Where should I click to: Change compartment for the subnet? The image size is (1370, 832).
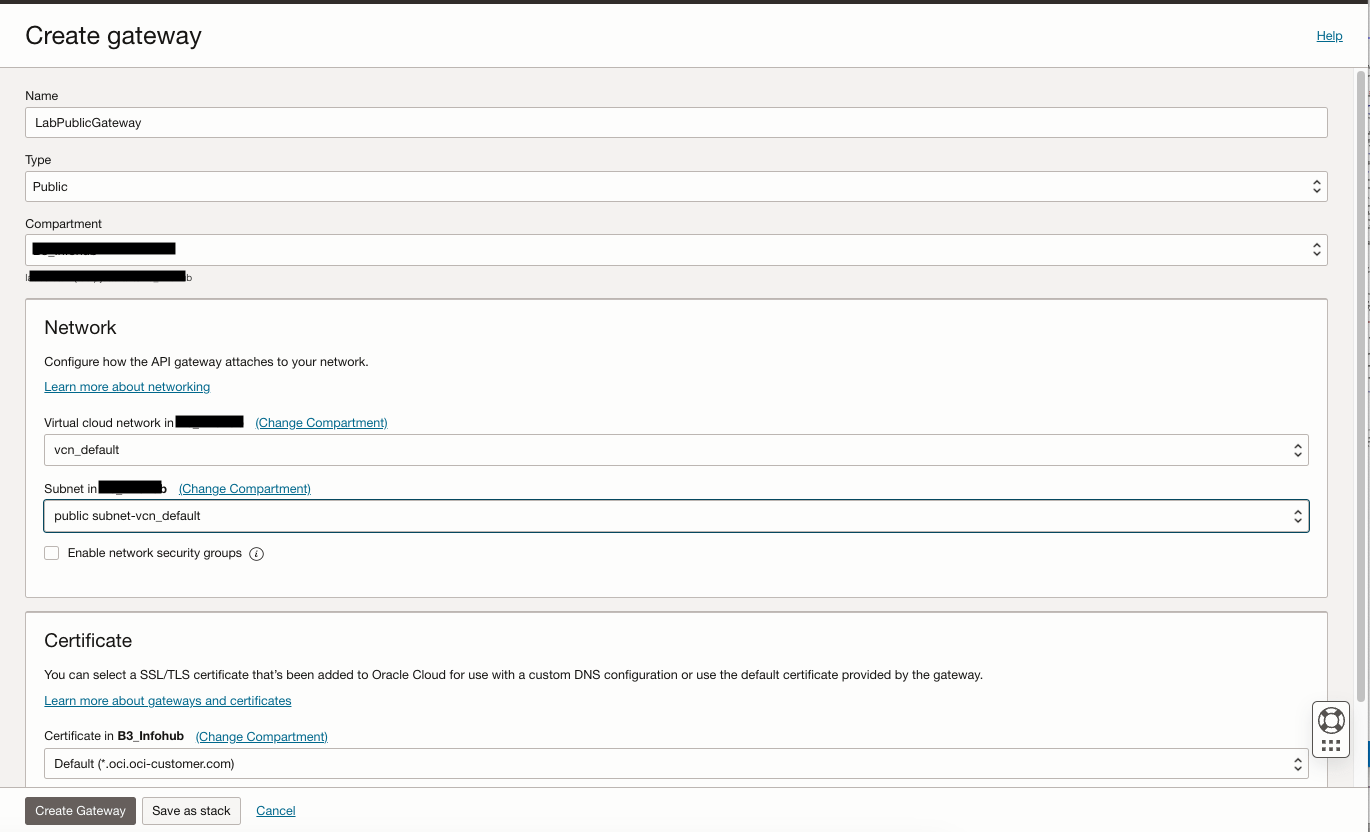244,488
